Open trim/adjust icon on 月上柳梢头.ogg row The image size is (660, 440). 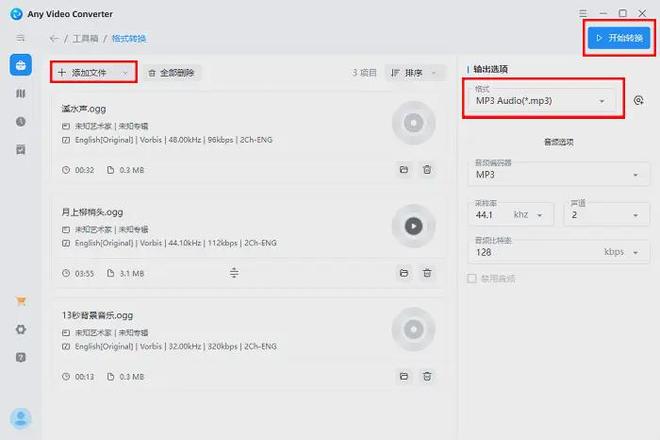coord(234,273)
